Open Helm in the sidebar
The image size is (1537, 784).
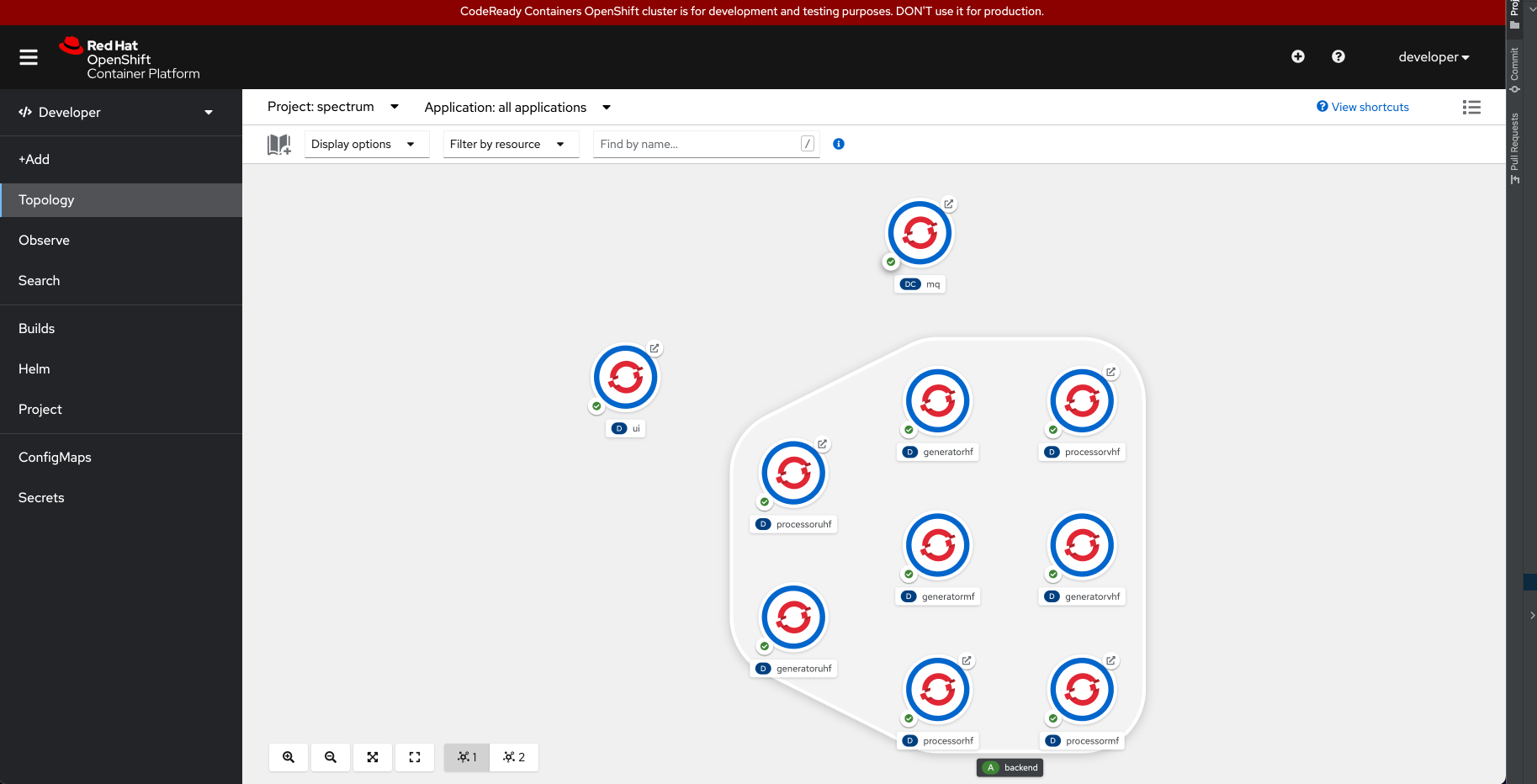(121, 369)
